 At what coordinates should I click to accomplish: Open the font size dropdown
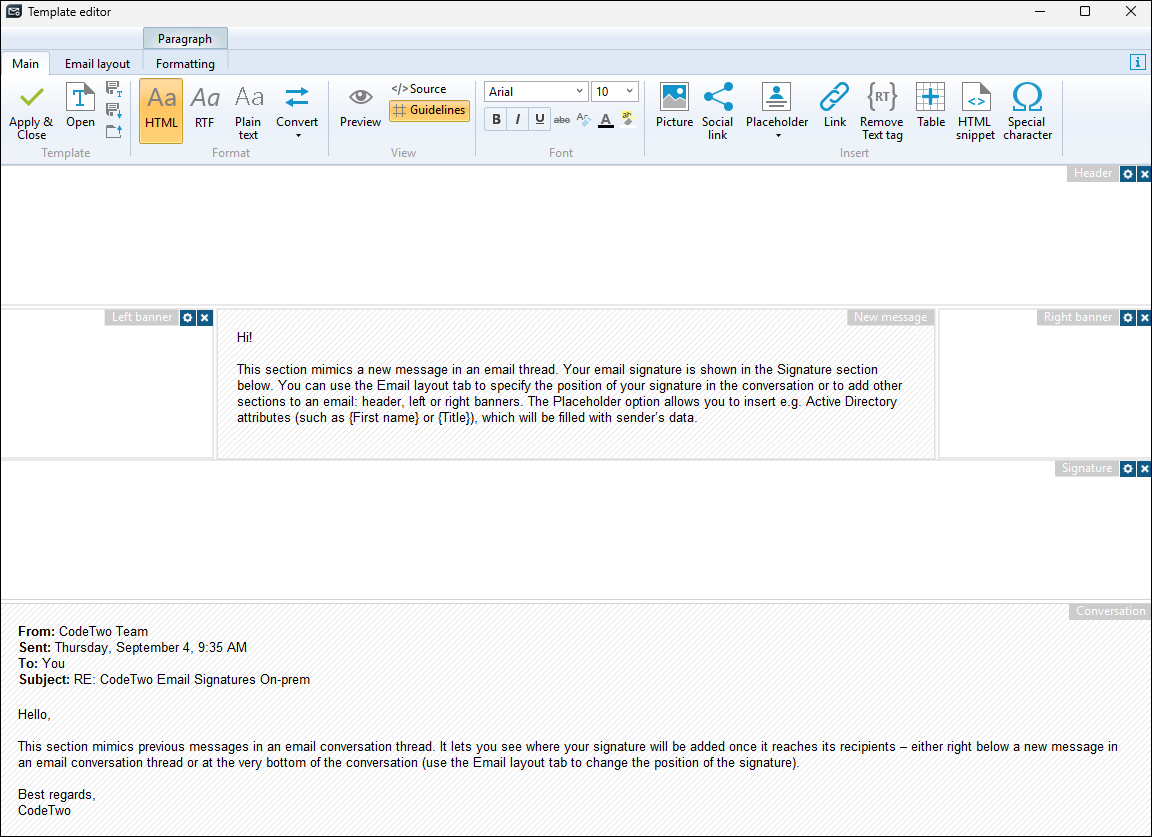click(629, 91)
